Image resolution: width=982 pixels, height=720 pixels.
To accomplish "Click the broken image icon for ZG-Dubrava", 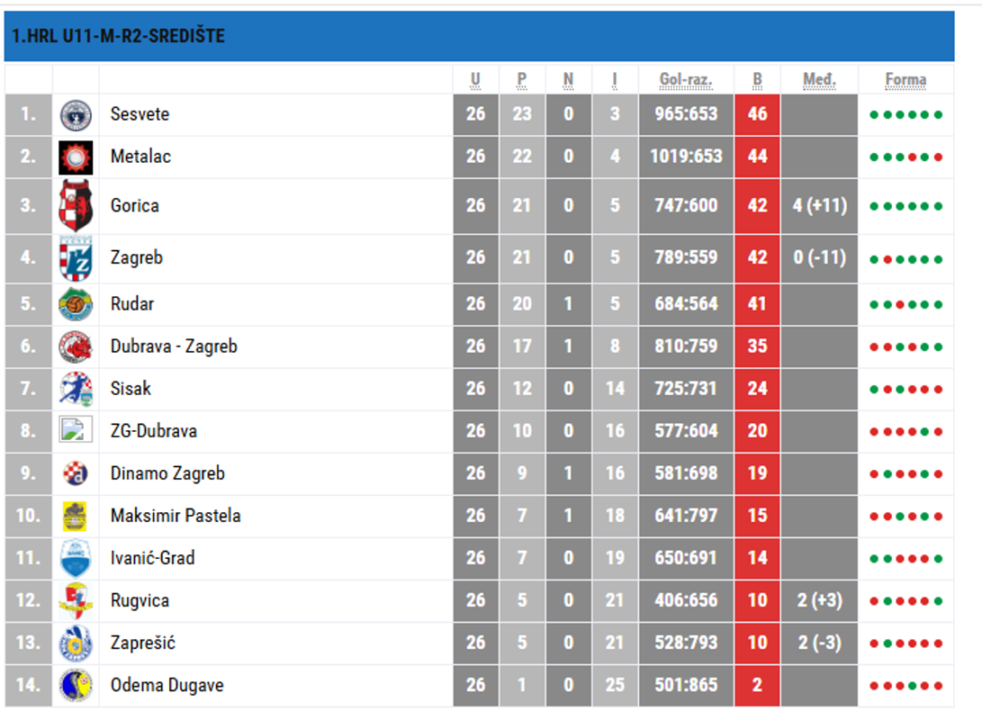I will (76, 431).
